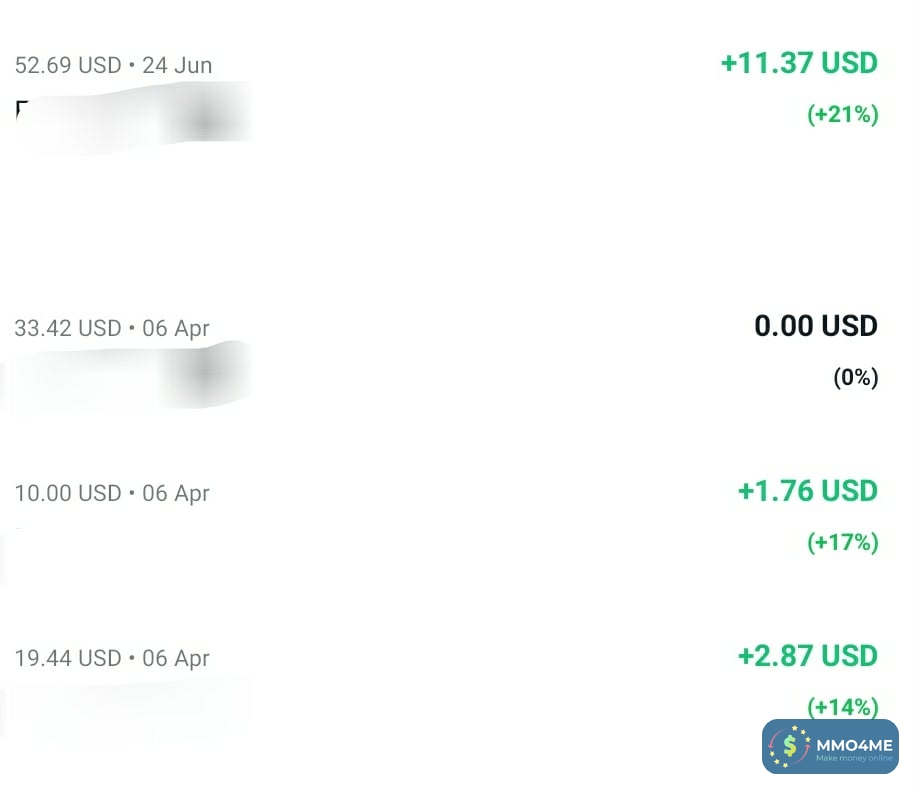Click the (+21%) gain percentage
The image size is (915, 789).
[842, 115]
